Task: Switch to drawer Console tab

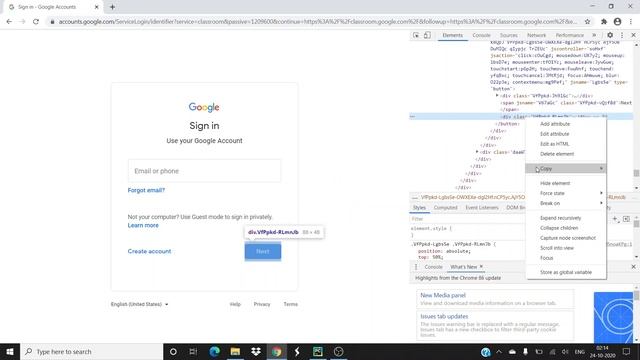Action: click(x=433, y=267)
